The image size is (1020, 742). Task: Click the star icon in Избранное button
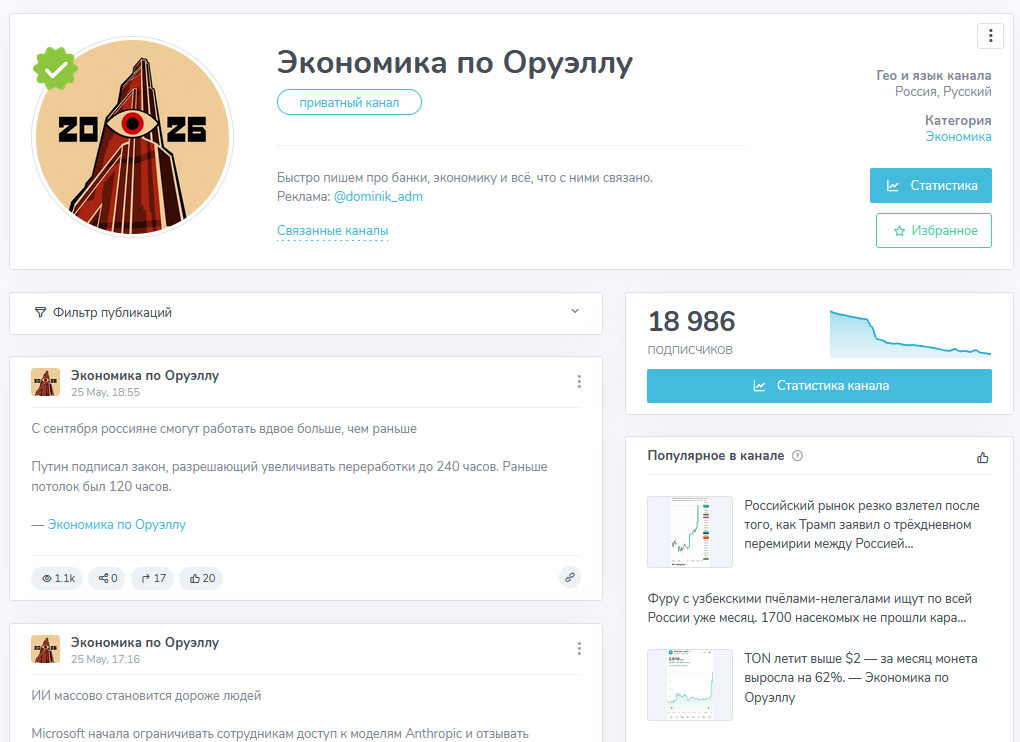click(x=899, y=231)
